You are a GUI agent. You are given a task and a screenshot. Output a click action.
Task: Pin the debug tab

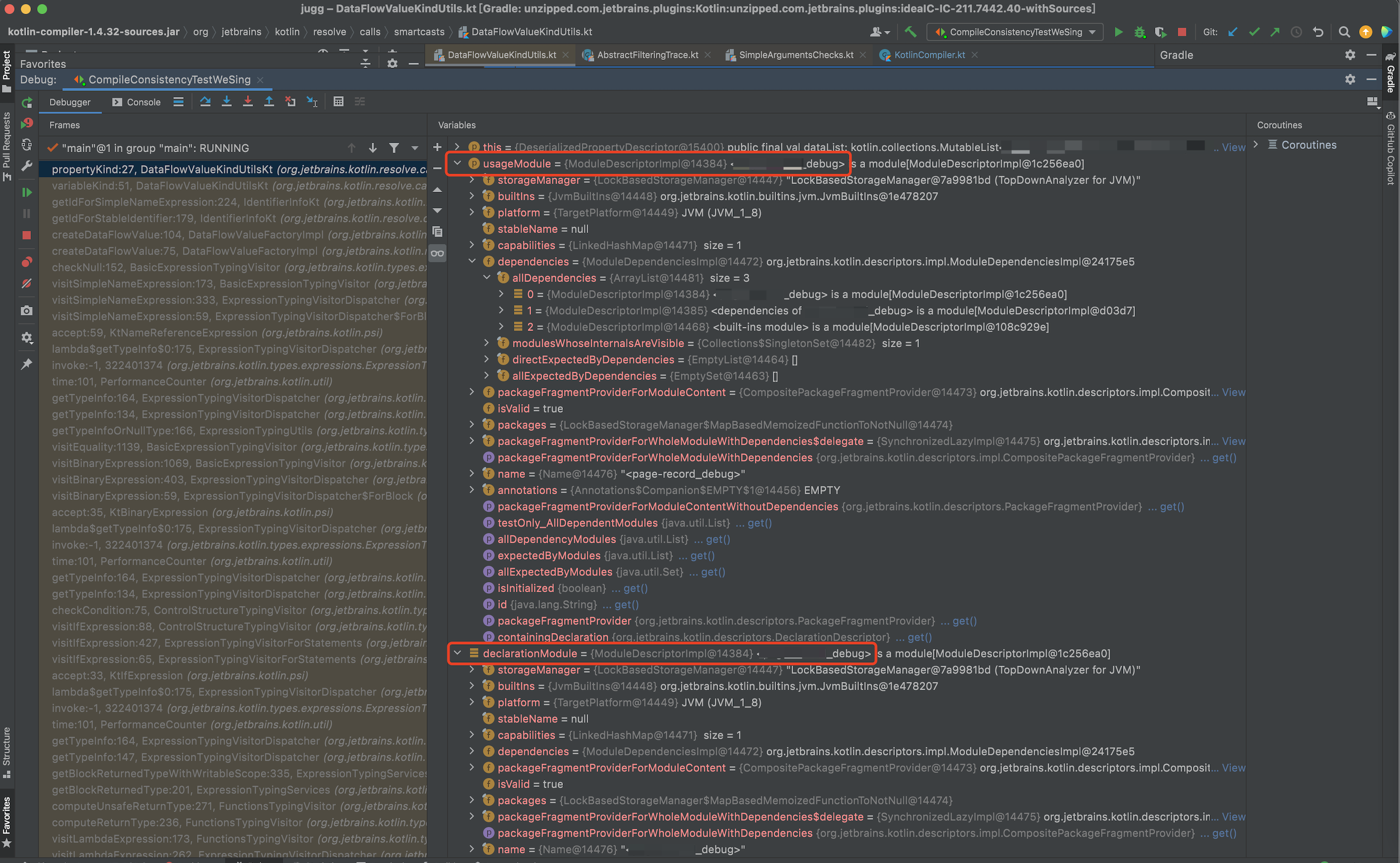[x=27, y=364]
